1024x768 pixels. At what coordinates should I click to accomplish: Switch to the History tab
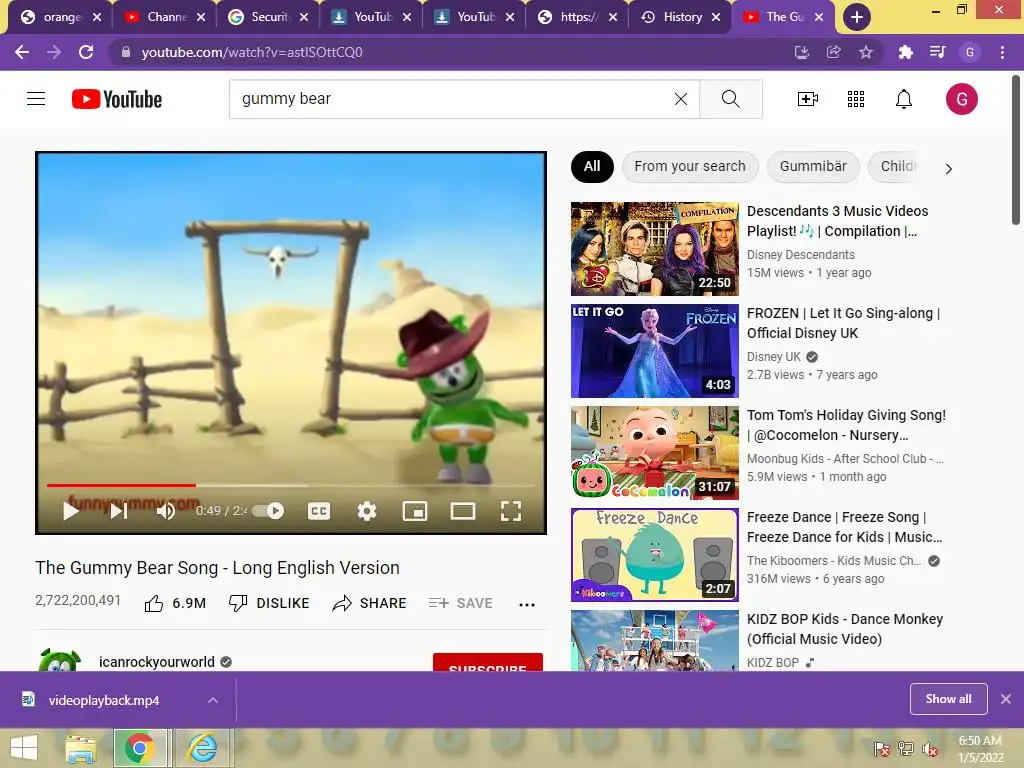(x=679, y=17)
